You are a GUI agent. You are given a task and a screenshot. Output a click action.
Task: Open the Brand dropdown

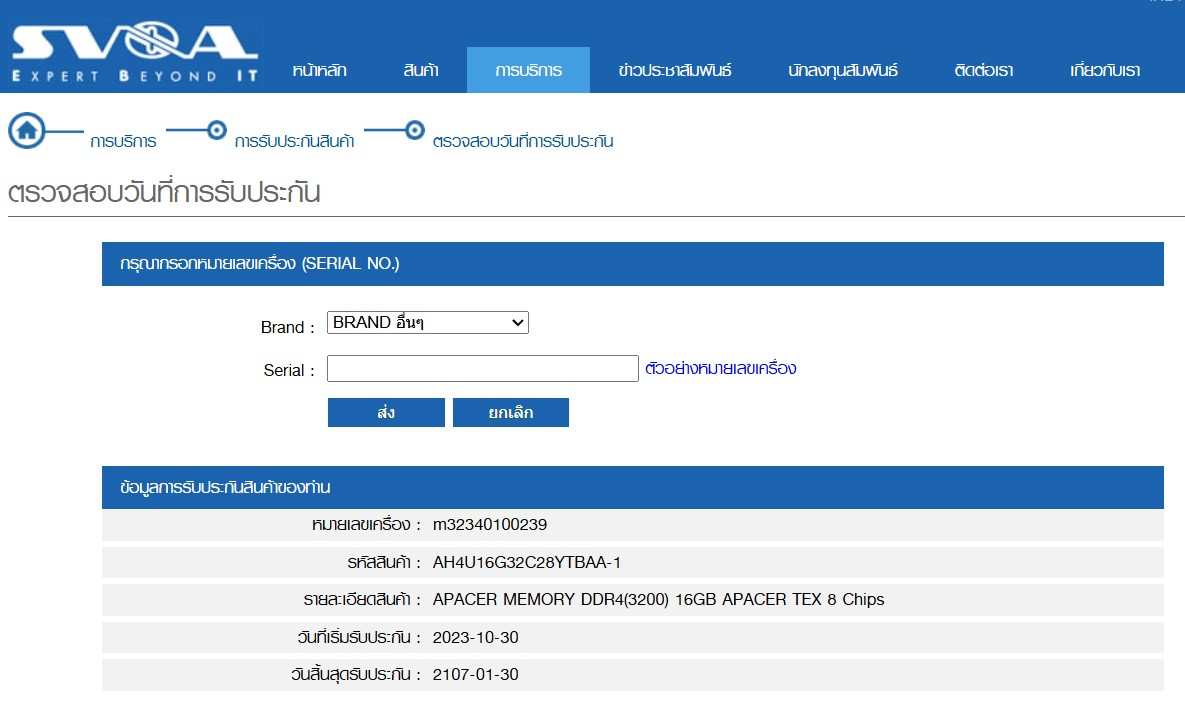click(427, 323)
